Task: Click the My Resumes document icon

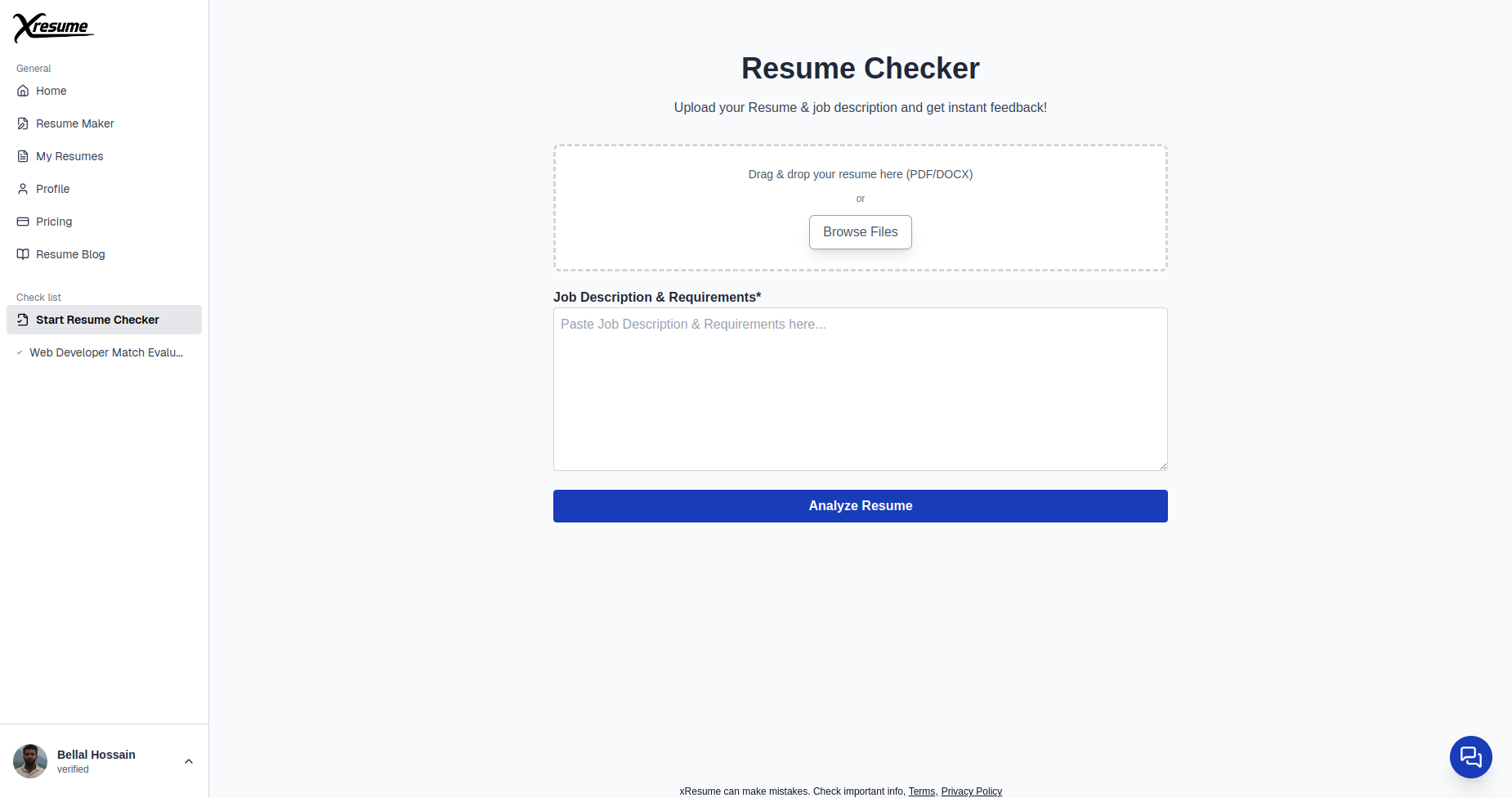Action: point(22,156)
